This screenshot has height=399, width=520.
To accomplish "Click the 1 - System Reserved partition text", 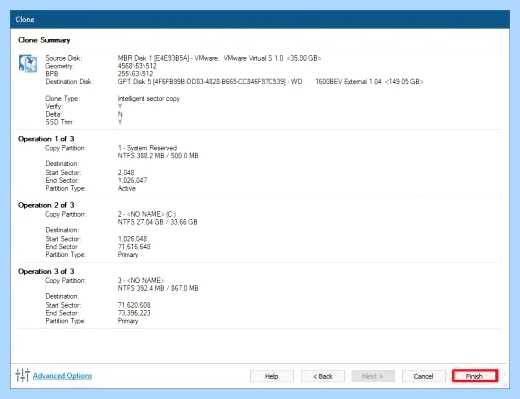I will tap(147, 148).
